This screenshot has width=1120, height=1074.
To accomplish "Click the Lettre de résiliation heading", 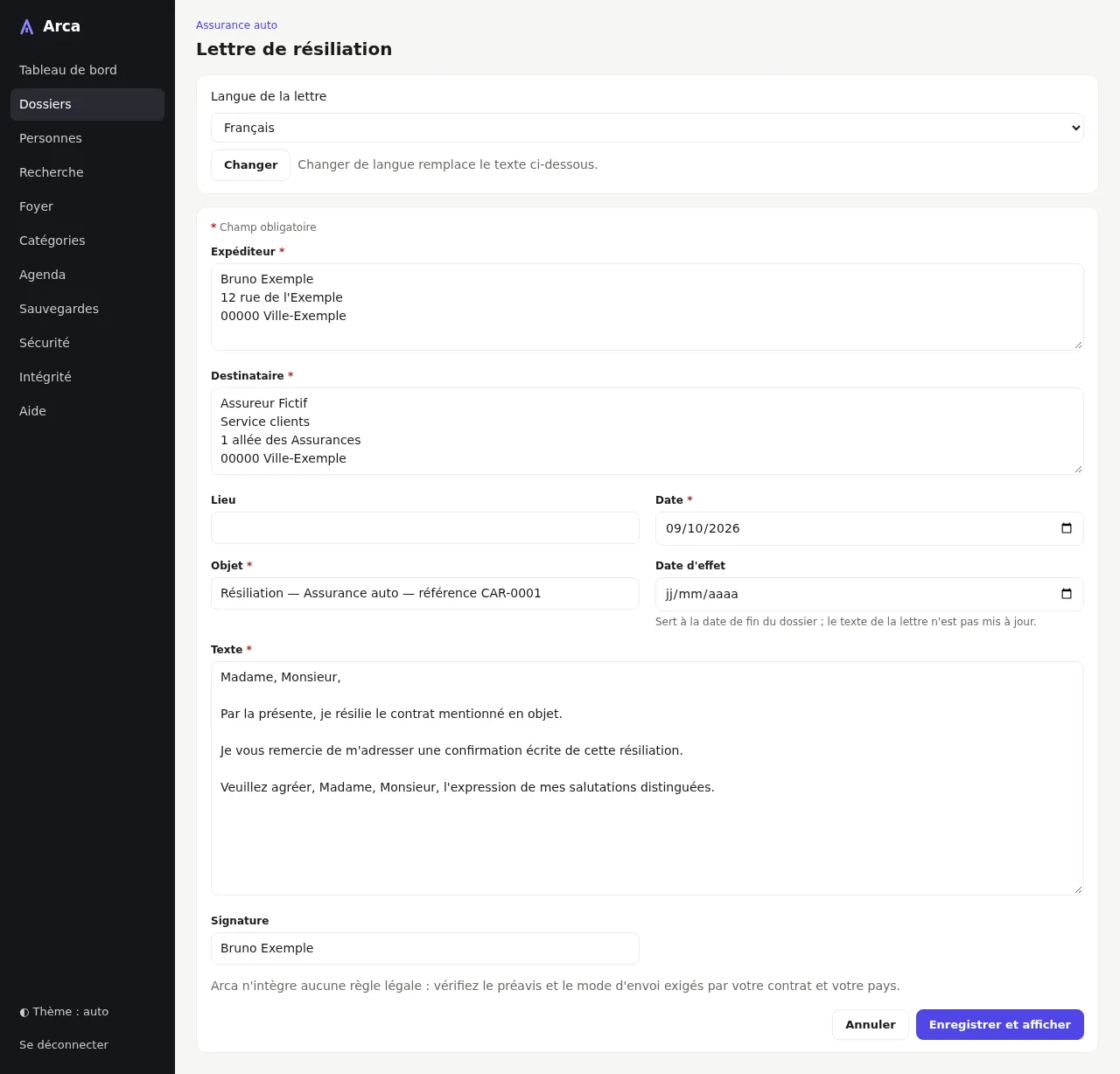I will 294,49.
